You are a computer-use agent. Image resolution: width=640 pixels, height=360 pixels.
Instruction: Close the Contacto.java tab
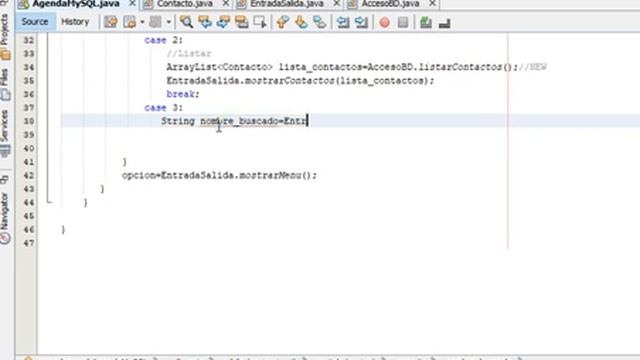[226, 4]
